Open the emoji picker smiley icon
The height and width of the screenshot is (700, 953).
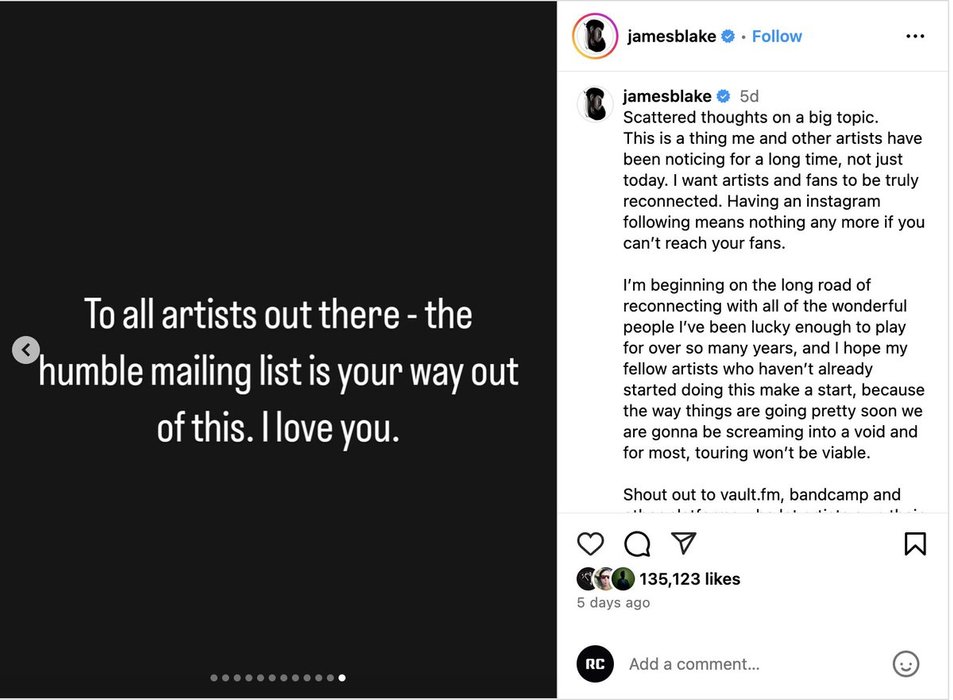(x=906, y=664)
